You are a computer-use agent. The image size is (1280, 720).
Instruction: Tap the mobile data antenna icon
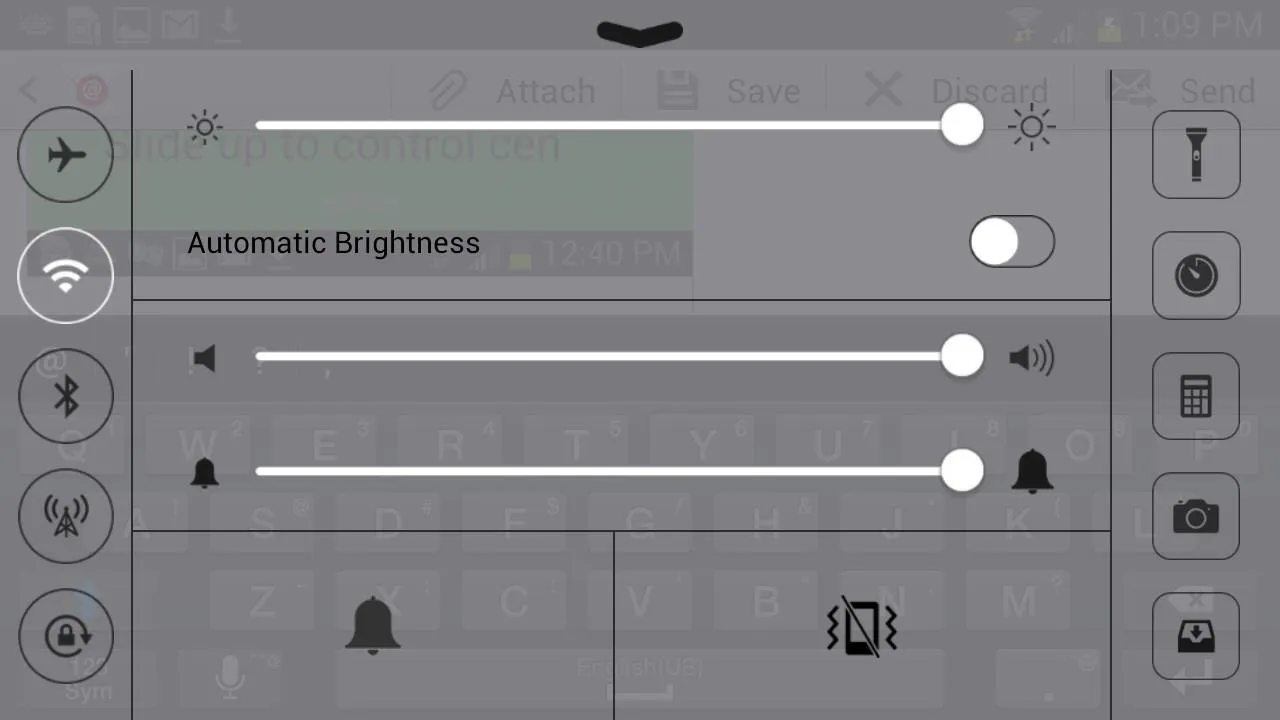(x=66, y=516)
